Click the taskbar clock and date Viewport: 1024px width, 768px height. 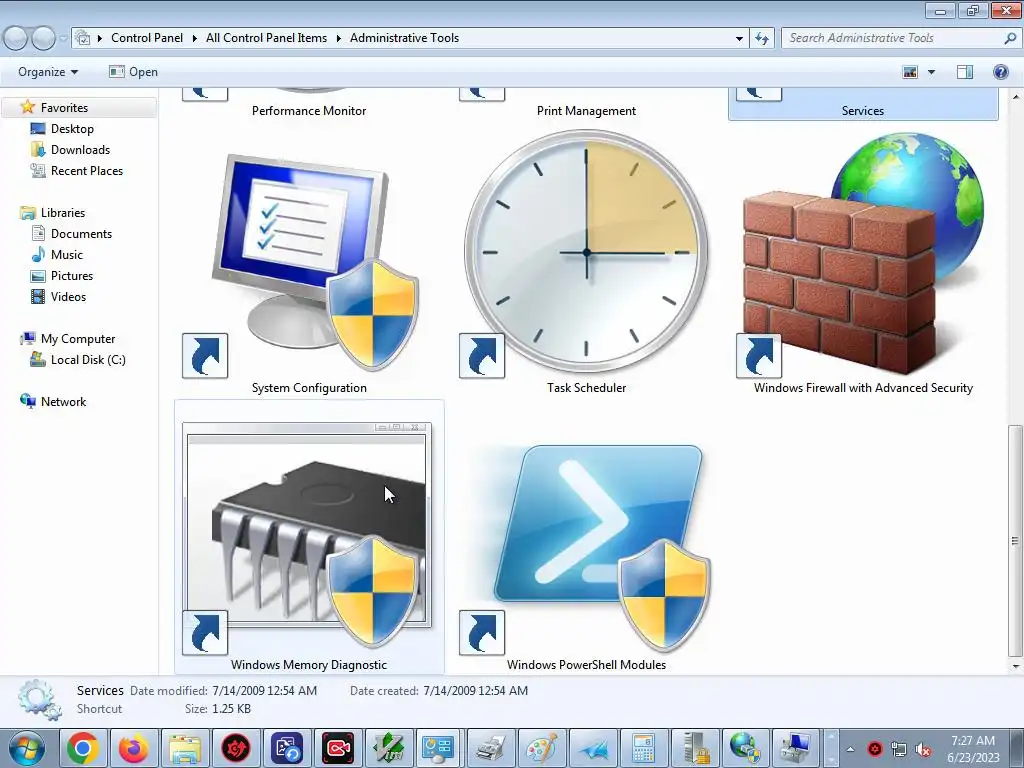pos(973,749)
